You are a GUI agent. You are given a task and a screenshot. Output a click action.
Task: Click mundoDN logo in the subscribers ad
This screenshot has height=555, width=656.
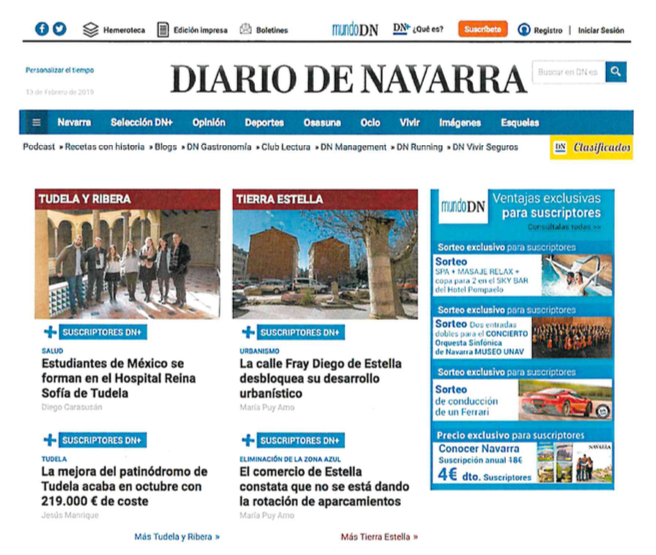463,206
